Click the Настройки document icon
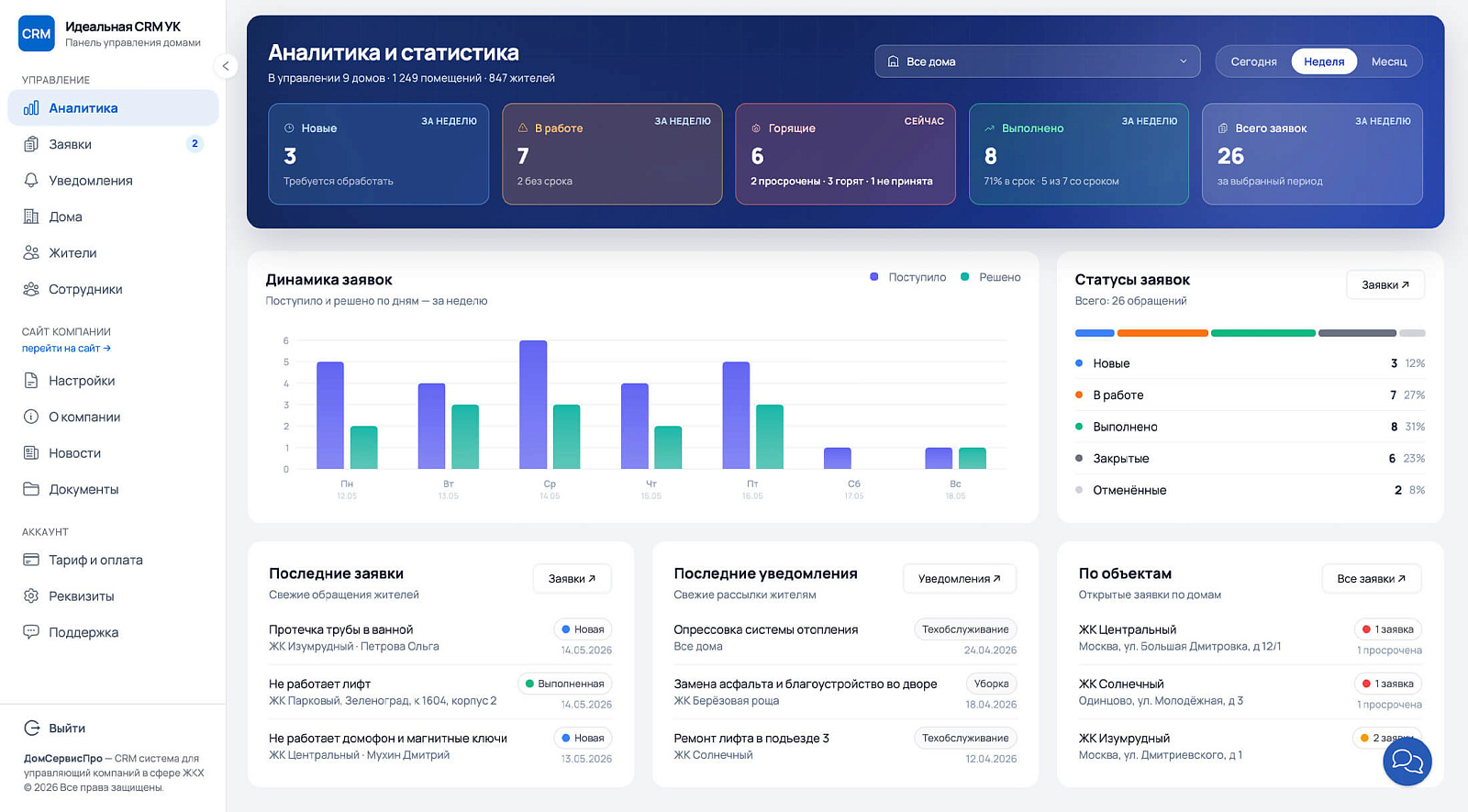Image resolution: width=1468 pixels, height=812 pixels. [x=31, y=380]
